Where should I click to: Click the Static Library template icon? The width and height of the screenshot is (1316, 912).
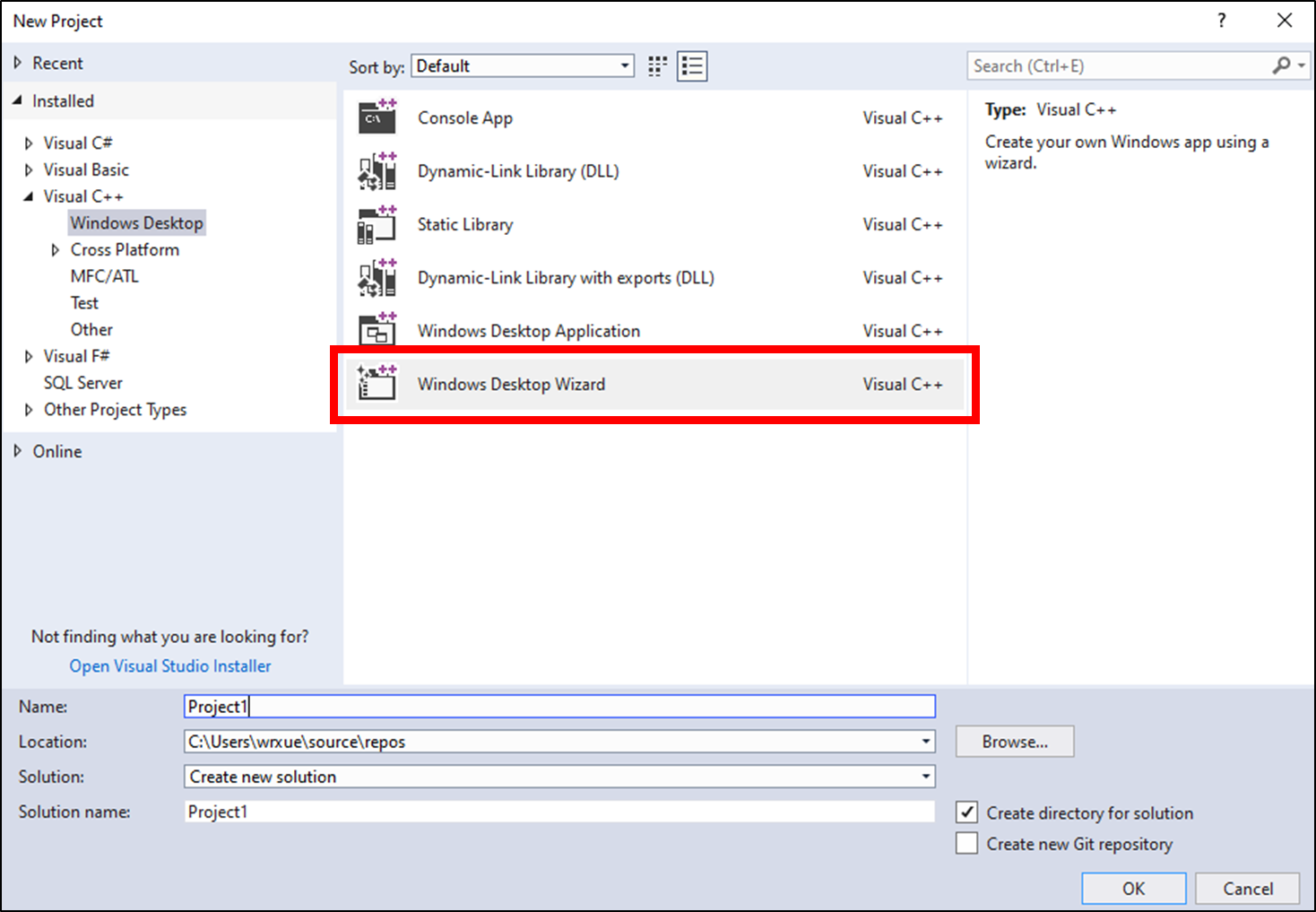click(x=377, y=224)
